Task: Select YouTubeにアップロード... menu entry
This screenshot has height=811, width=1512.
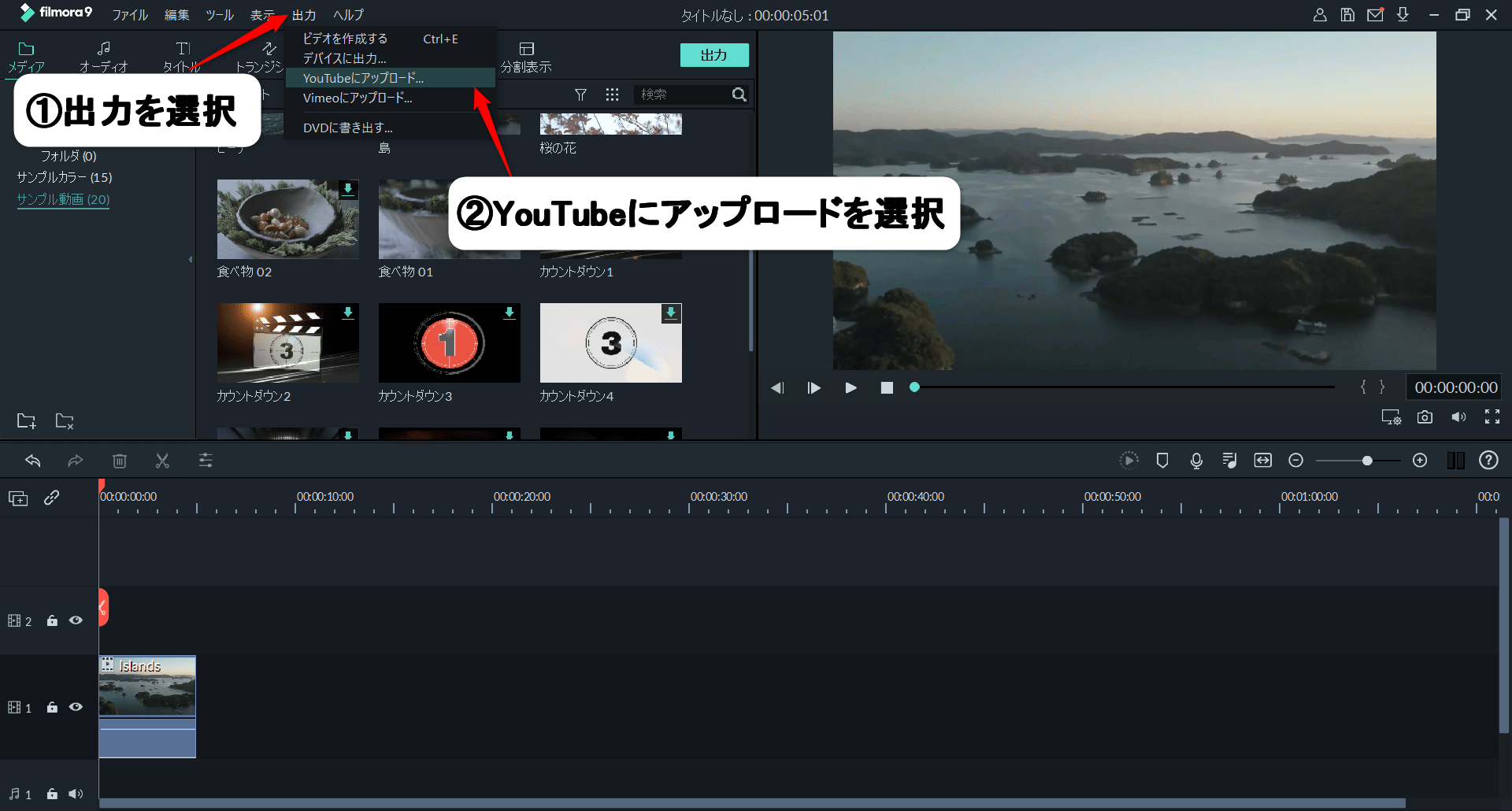Action: coord(390,78)
